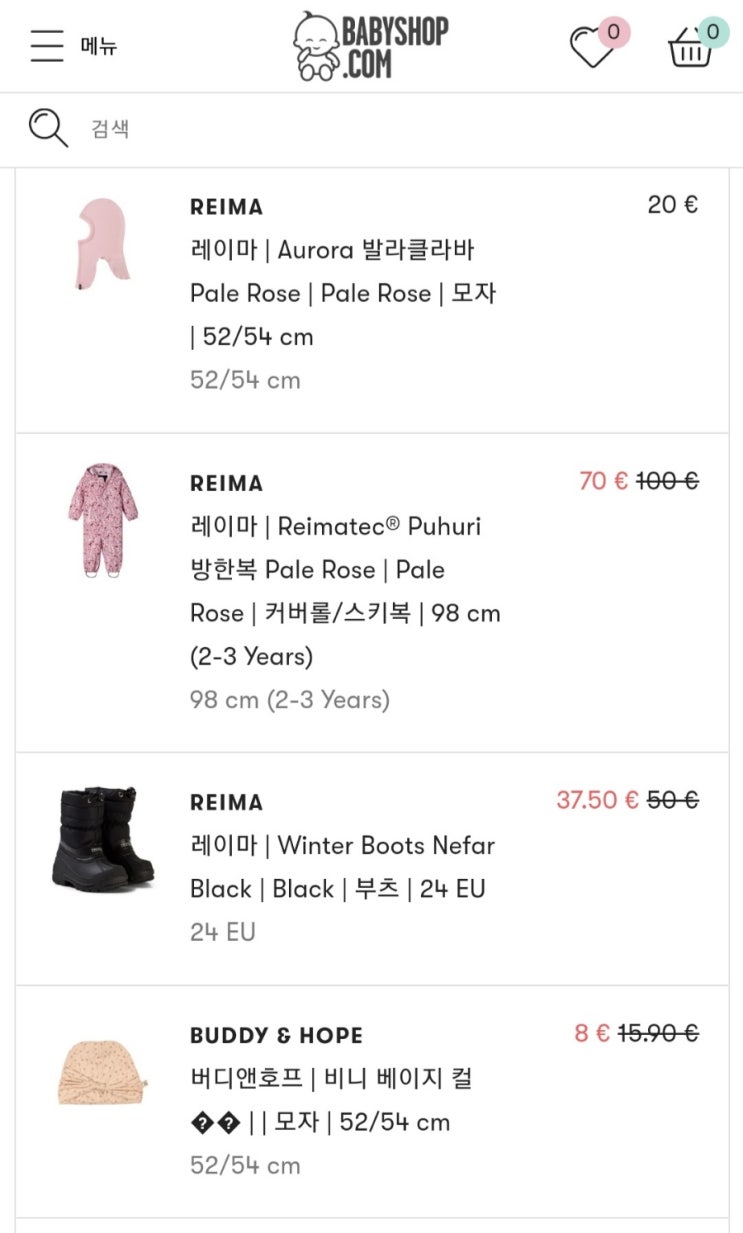Click the 70 € sale price
Screen dimensions: 743x1233
pos(603,481)
